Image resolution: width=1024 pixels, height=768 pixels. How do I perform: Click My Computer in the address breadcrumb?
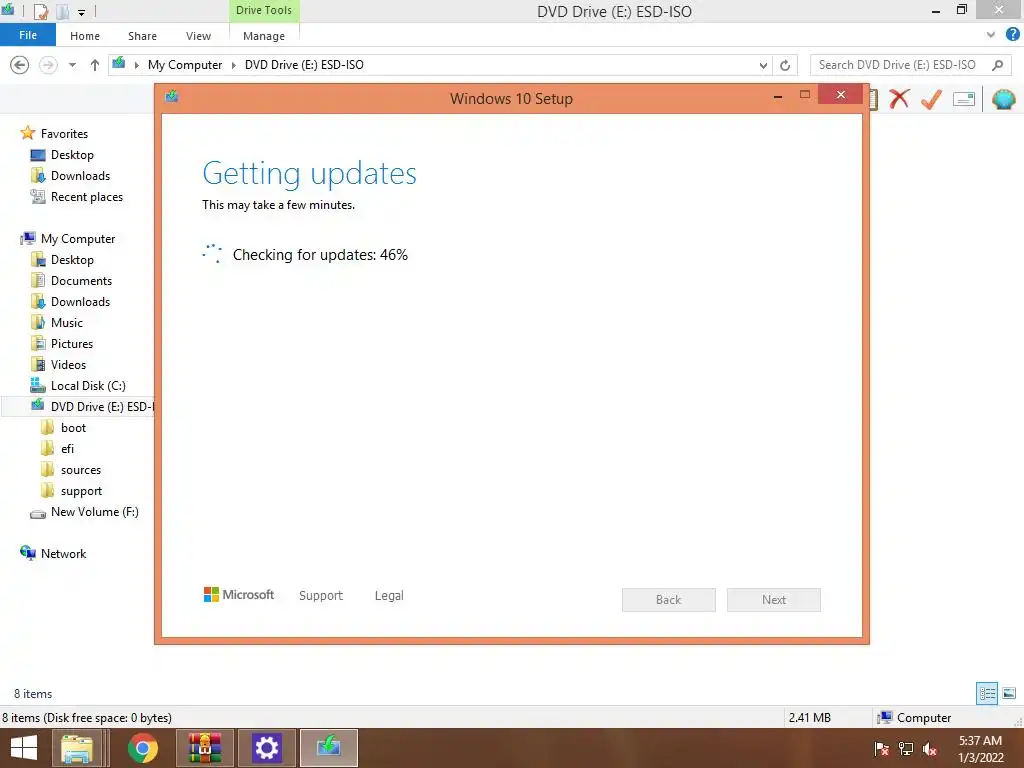click(185, 65)
